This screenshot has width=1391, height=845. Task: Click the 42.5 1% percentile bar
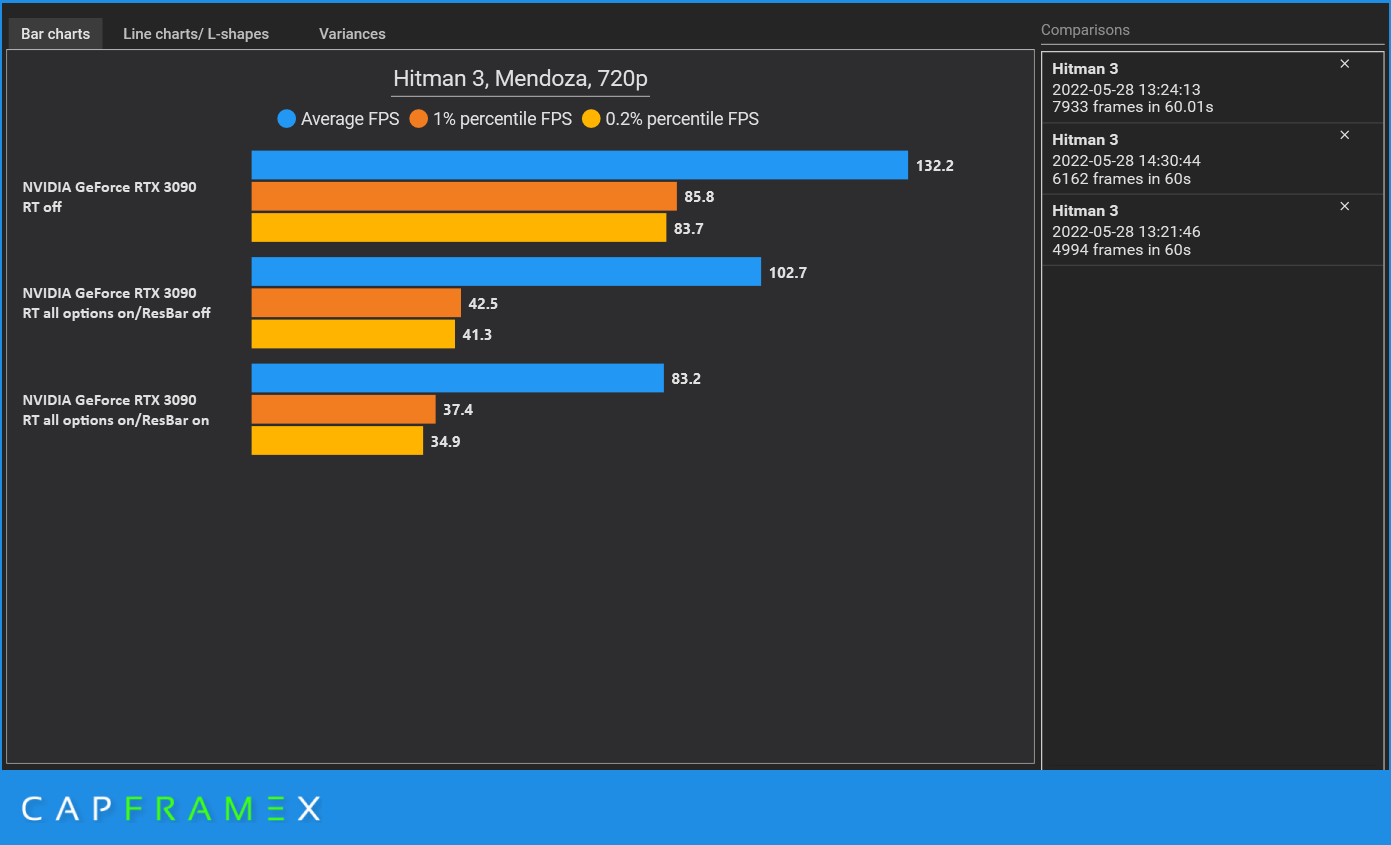[356, 303]
